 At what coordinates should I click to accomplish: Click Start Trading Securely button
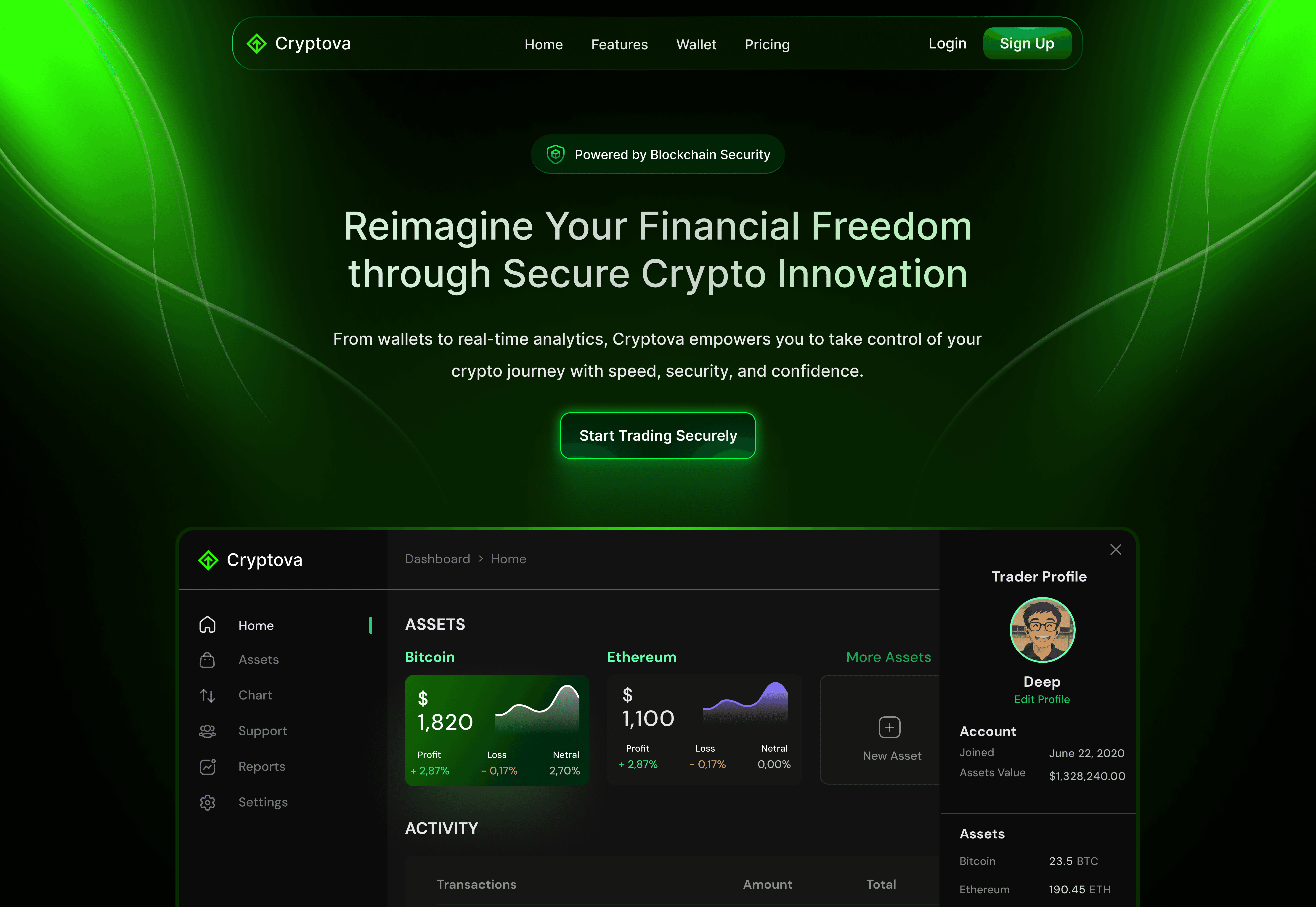coord(658,435)
